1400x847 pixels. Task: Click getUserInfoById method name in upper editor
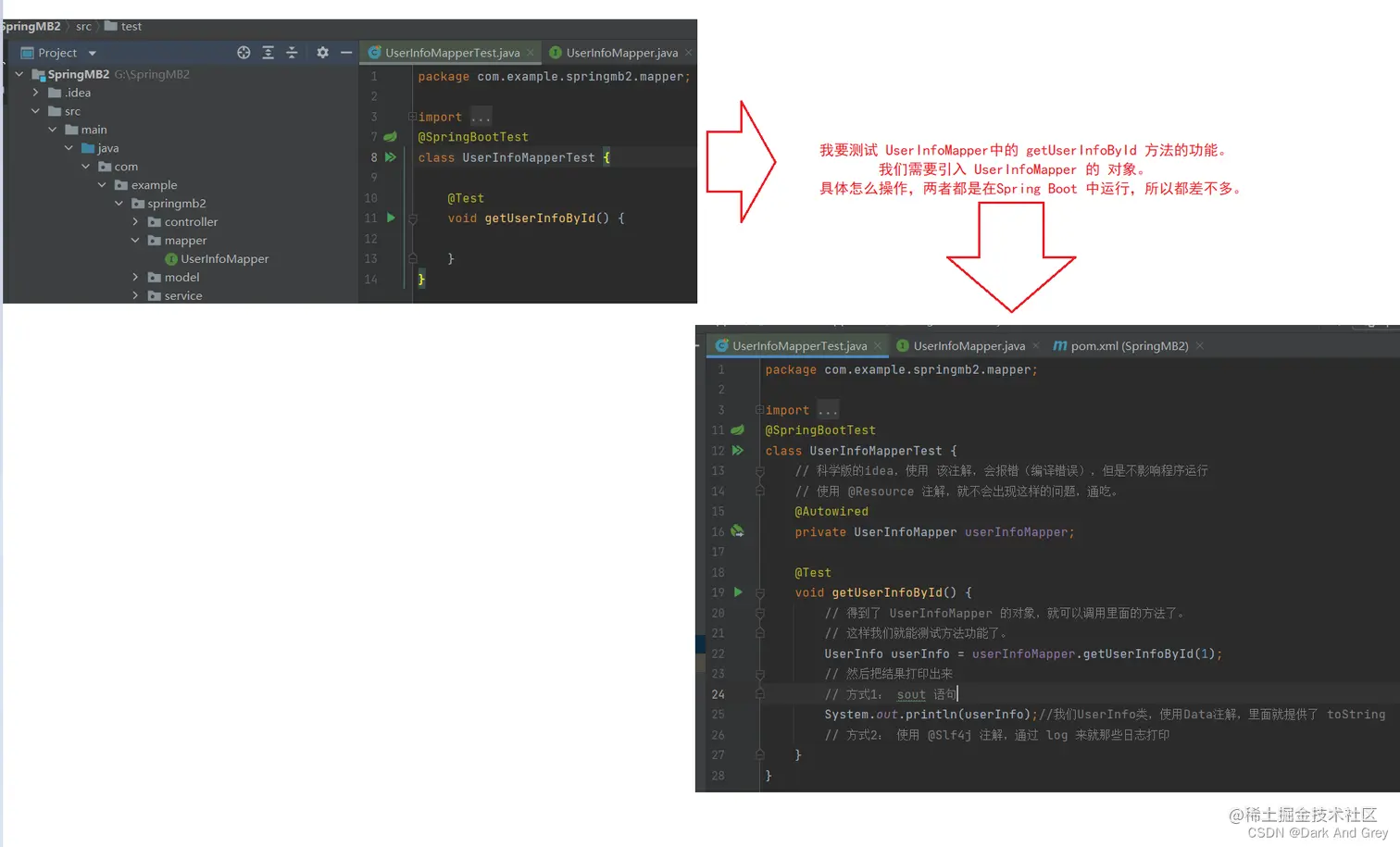[x=540, y=218]
